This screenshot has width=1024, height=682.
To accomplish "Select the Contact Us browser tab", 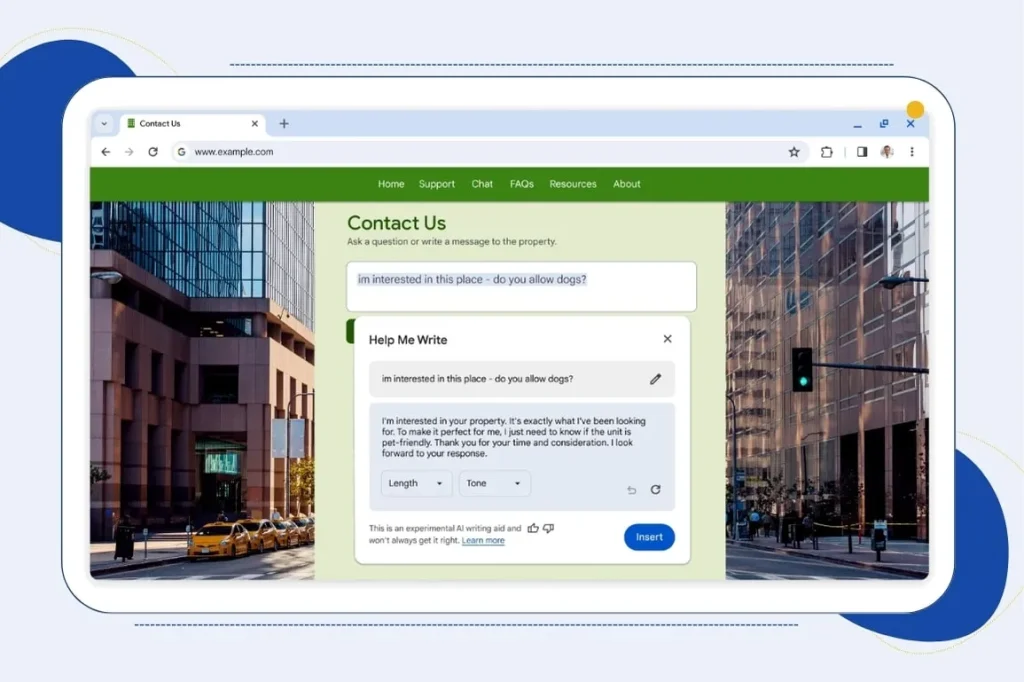I will (x=193, y=123).
